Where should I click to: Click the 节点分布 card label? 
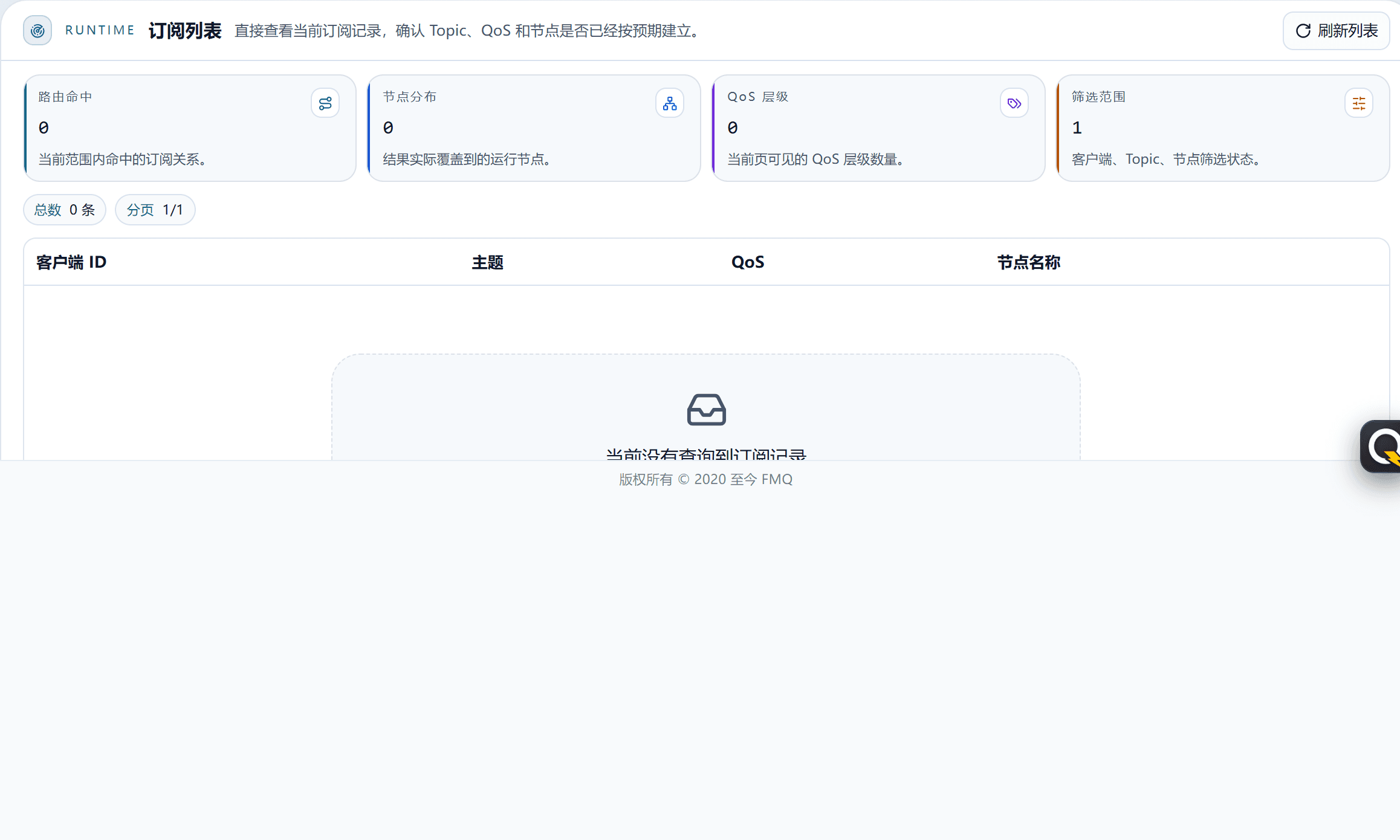tap(410, 97)
